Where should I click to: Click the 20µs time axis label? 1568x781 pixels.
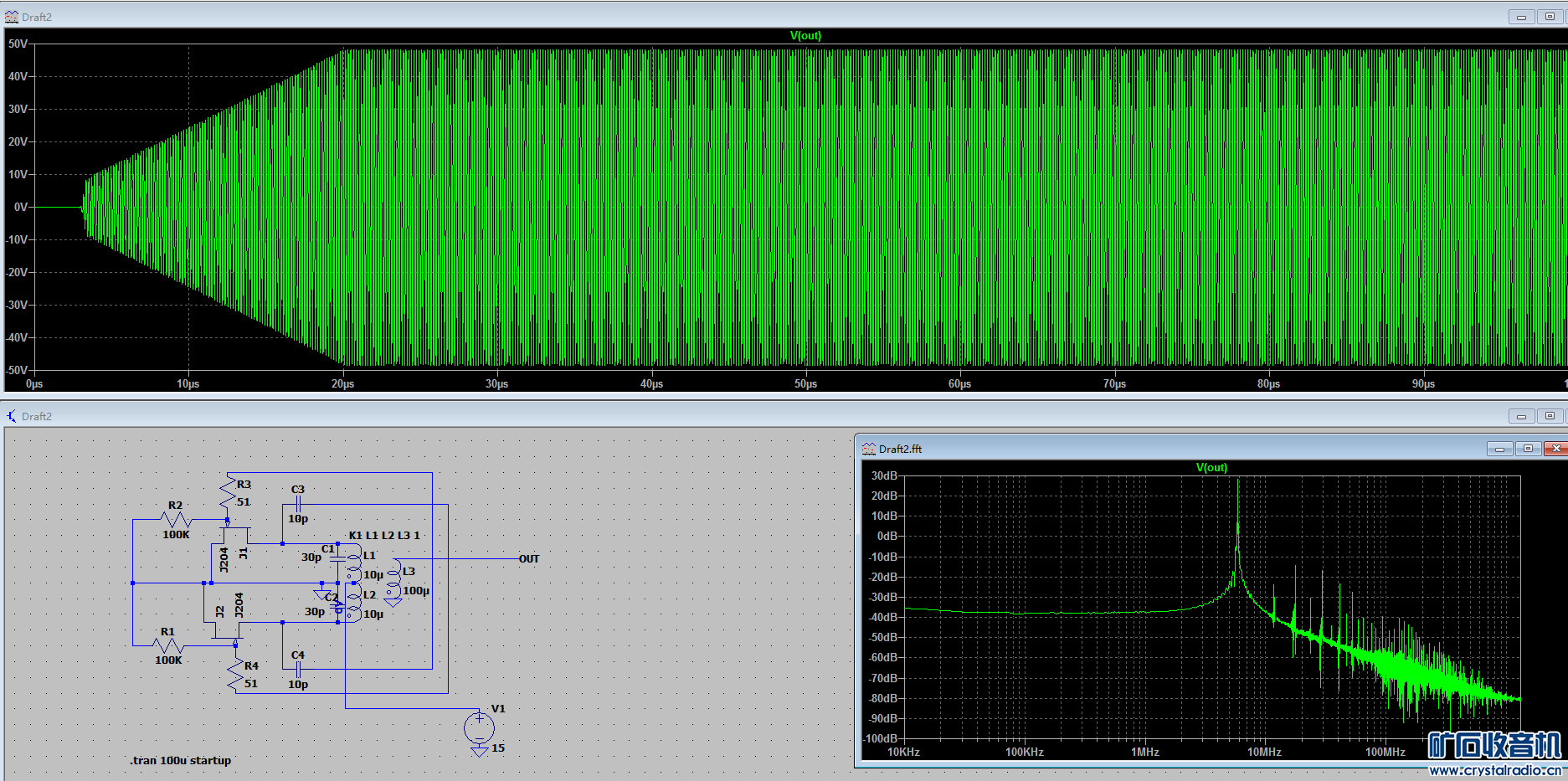coord(342,383)
